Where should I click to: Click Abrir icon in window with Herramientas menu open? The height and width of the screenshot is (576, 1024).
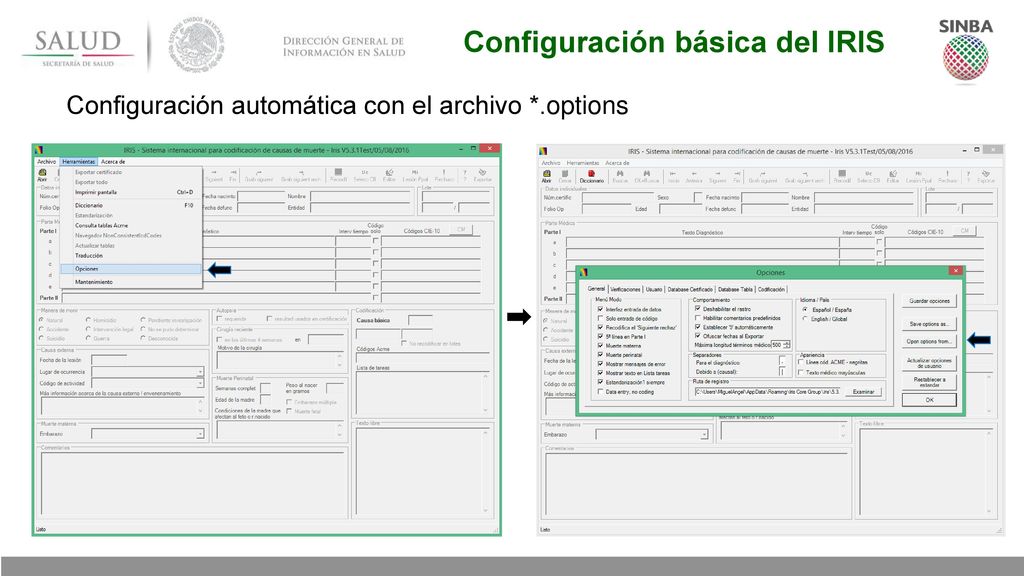[x=42, y=175]
